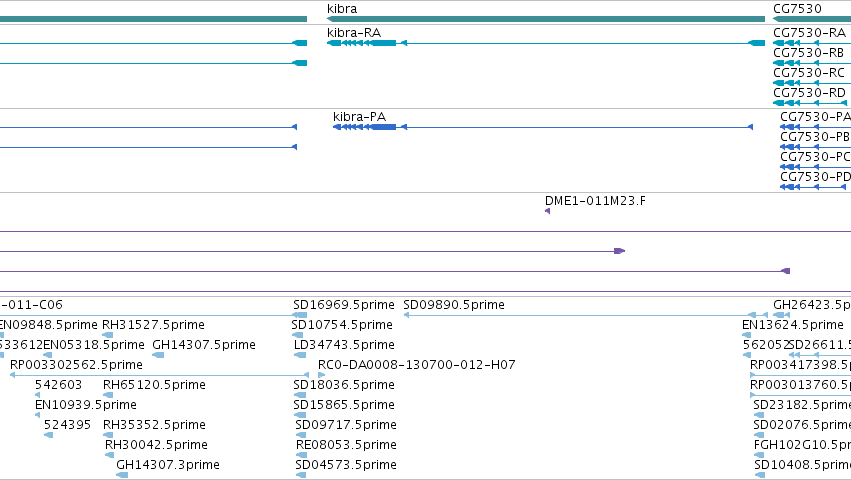Select the RC0-DA0008-130700-012-H07 label
This screenshot has height=480, width=851.
tap(417, 364)
